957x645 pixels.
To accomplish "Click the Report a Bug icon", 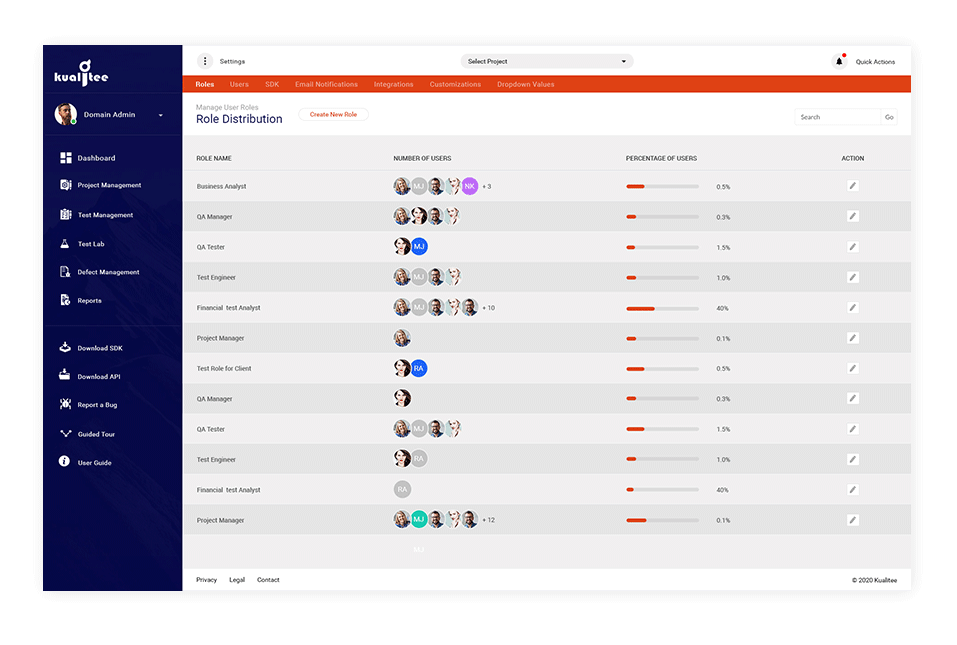I will tap(63, 404).
